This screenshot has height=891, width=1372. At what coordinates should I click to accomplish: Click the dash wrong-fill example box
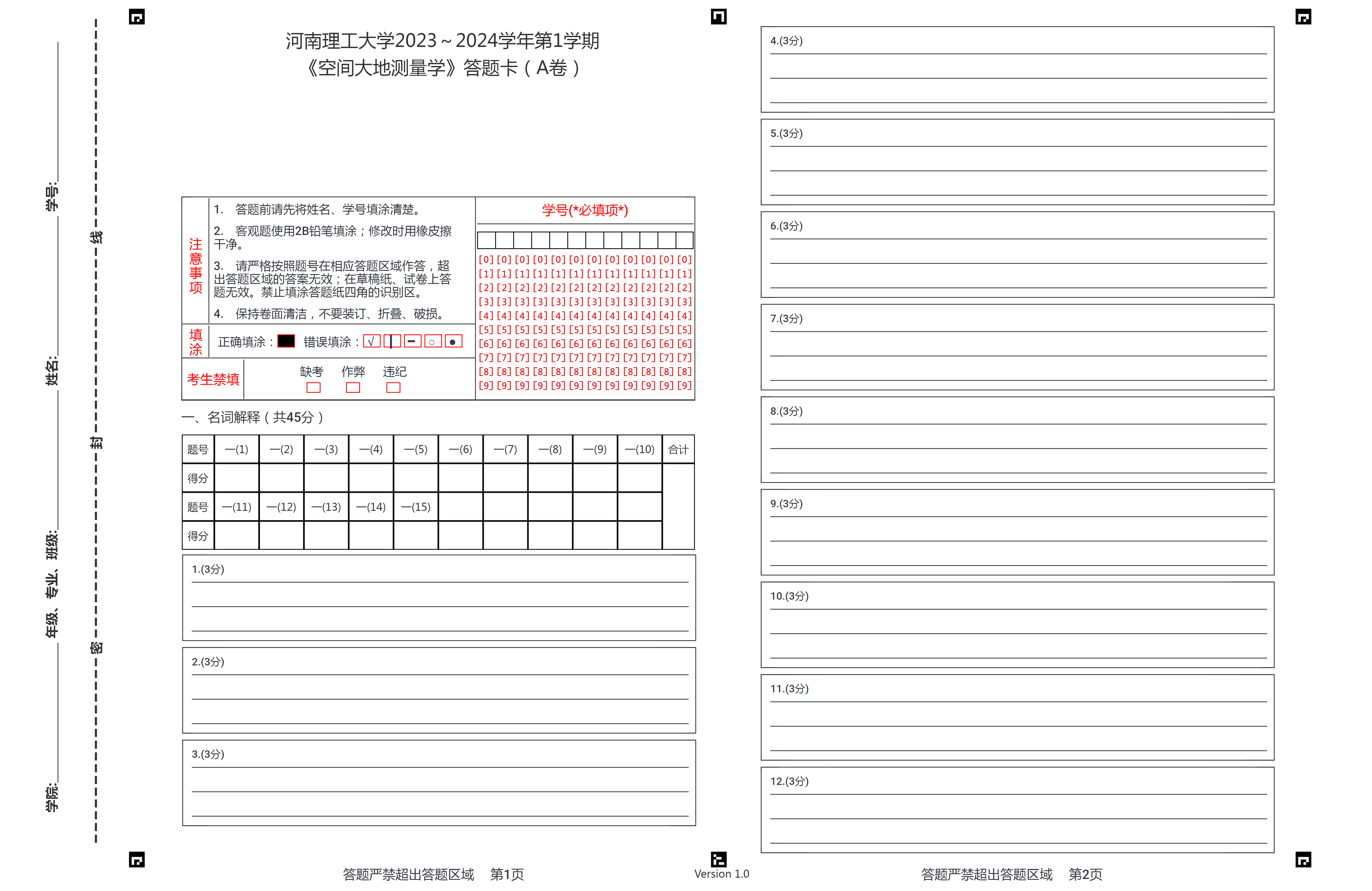tap(412, 341)
